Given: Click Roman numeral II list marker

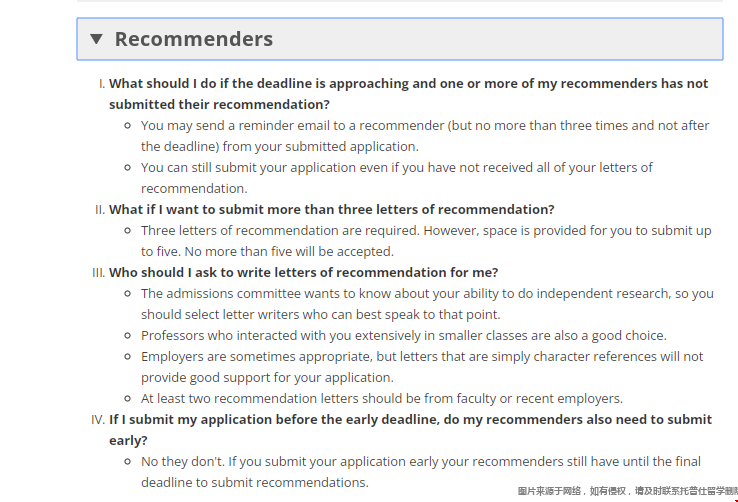Looking at the screenshot, I should click(100, 210).
